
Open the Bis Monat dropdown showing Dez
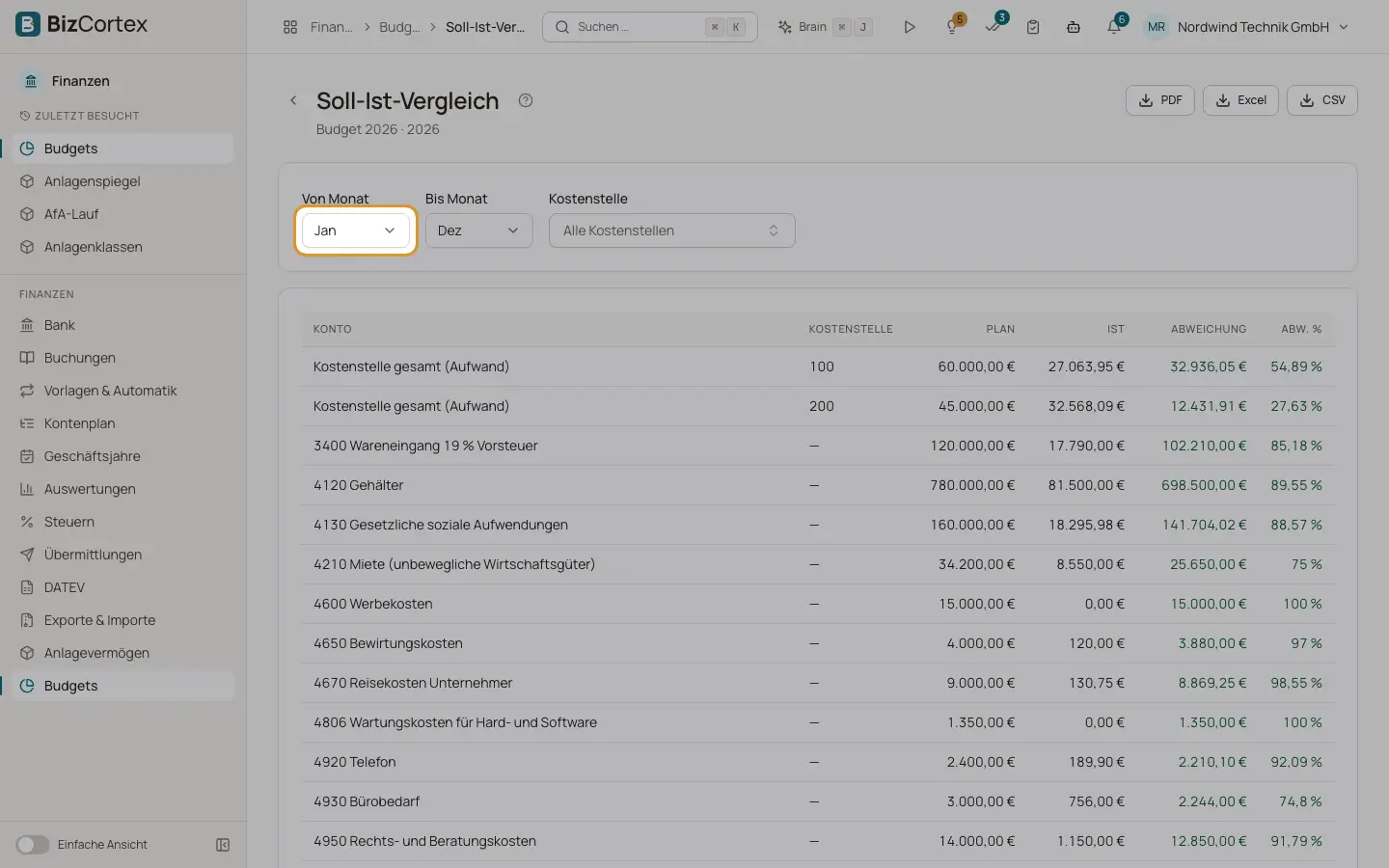pyautogui.click(x=479, y=231)
